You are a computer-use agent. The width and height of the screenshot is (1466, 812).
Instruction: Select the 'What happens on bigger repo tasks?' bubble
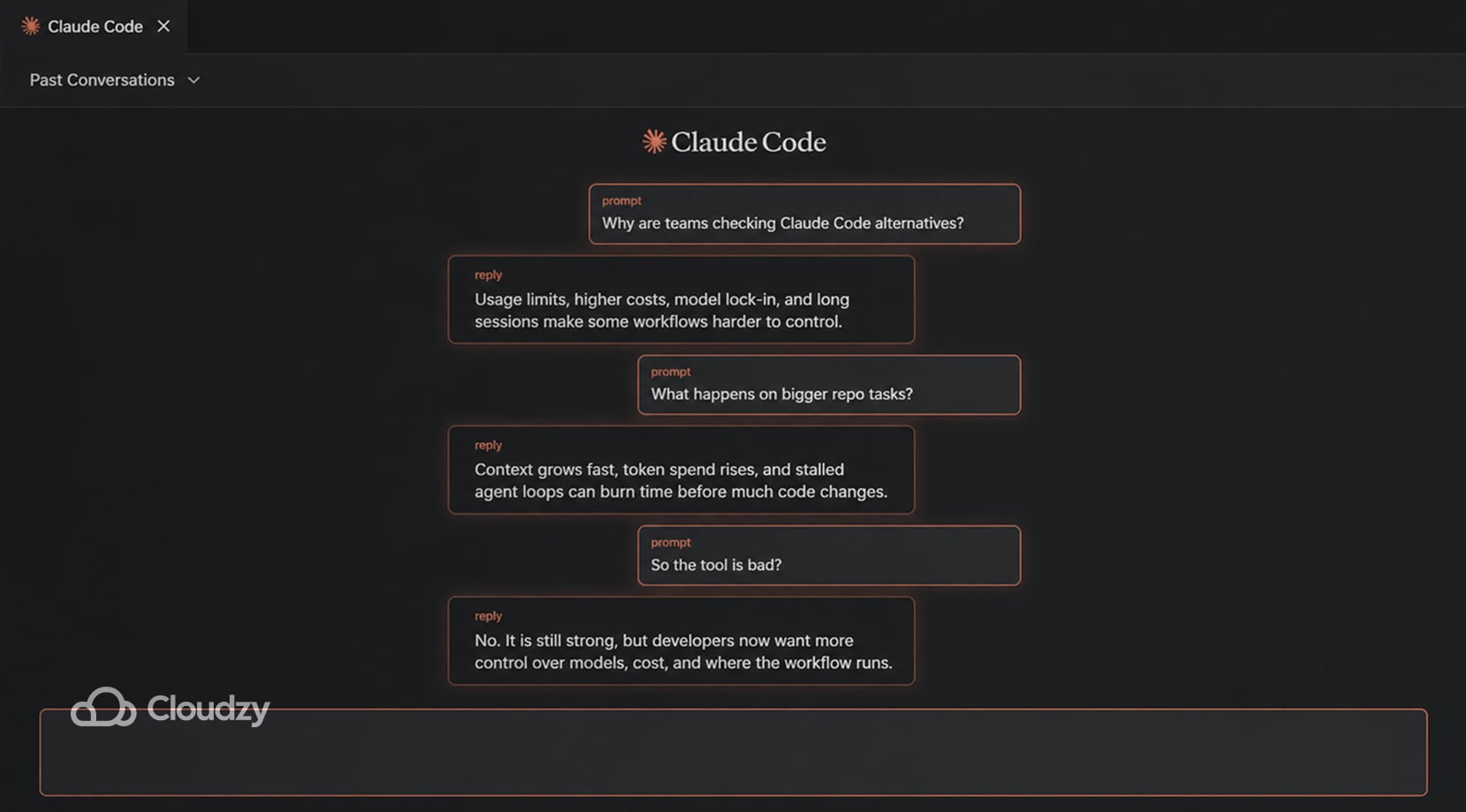[828, 385]
